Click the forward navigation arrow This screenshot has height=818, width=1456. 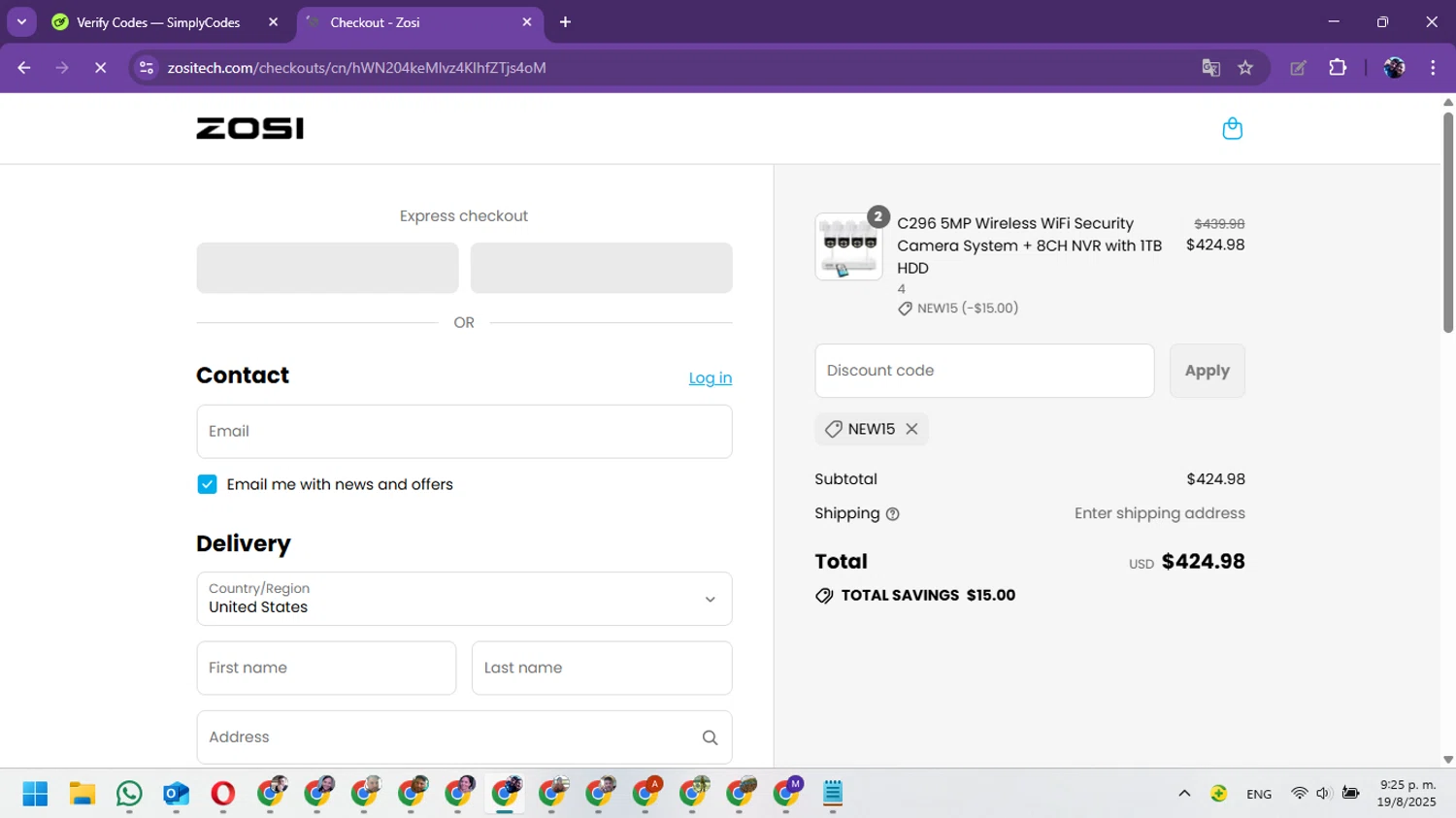coord(62,68)
